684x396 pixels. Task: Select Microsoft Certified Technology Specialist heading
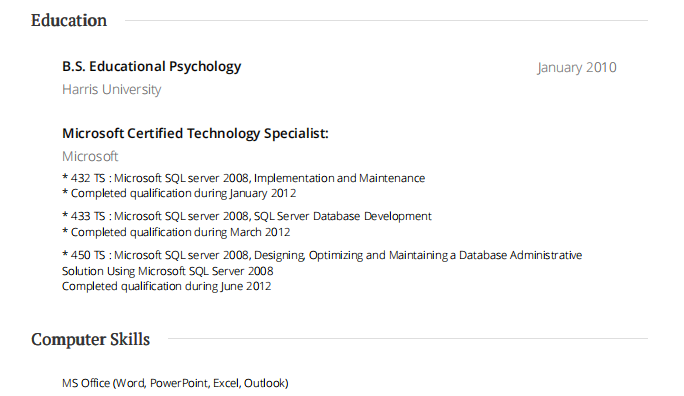(x=195, y=133)
